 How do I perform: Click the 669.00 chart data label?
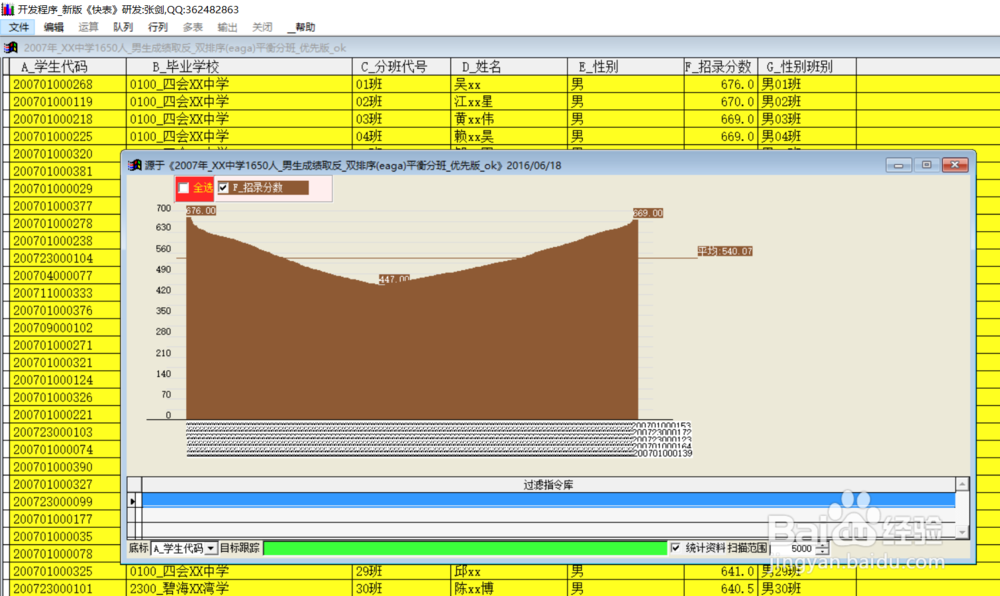[648, 213]
